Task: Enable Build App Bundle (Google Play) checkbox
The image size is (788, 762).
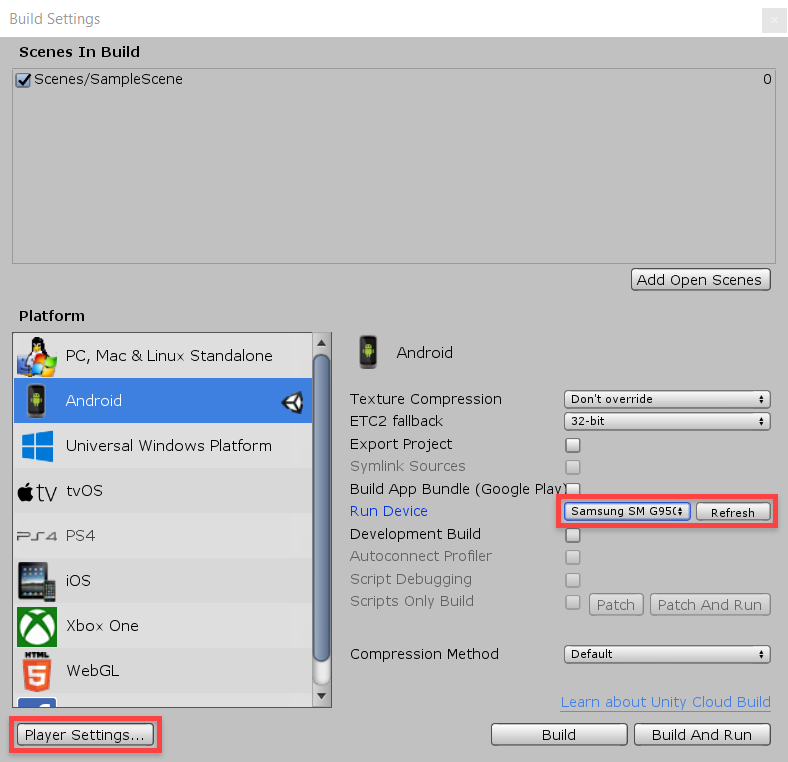Action: 573,489
